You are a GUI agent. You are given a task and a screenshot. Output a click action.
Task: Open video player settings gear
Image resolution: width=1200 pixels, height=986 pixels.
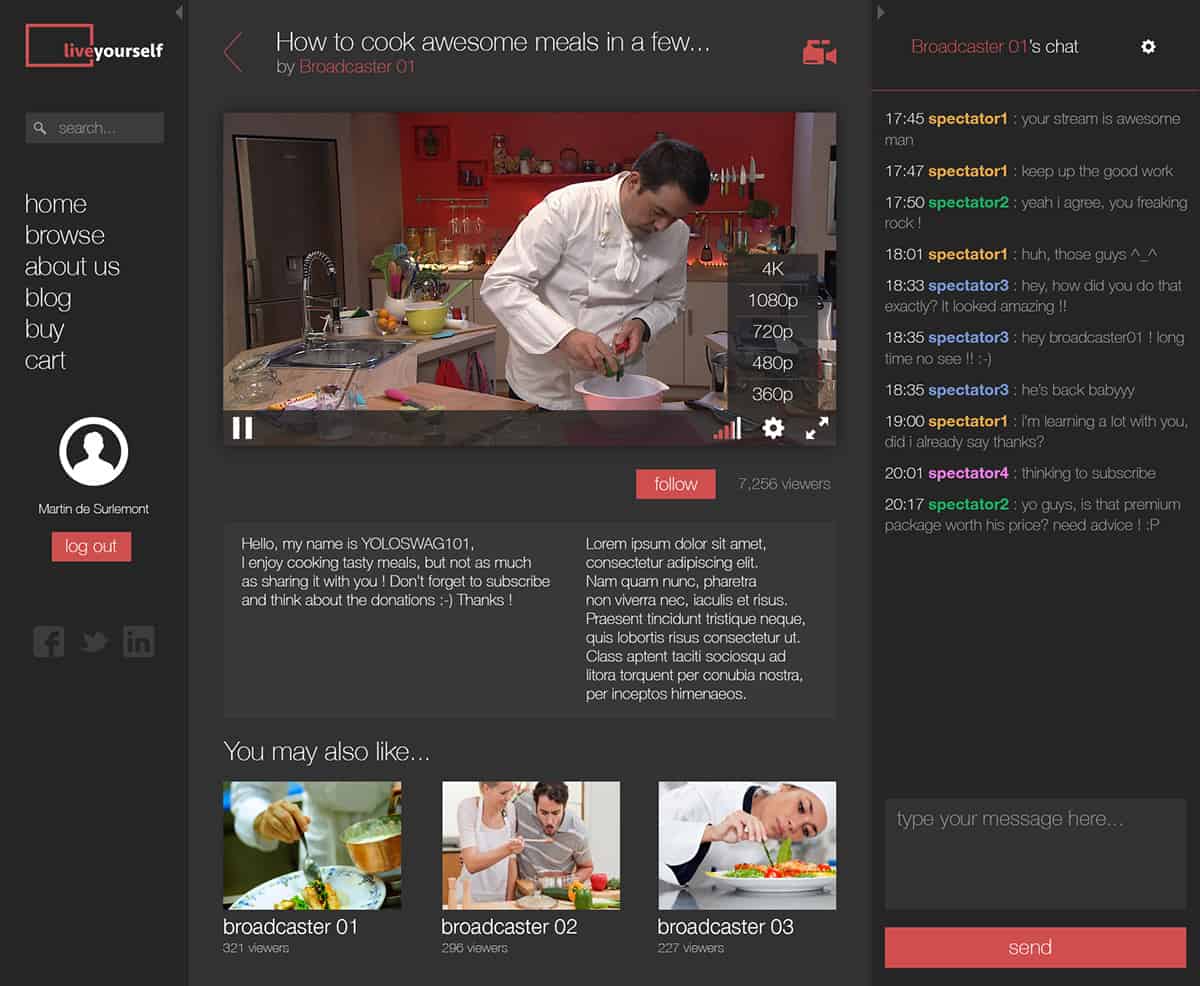click(773, 428)
